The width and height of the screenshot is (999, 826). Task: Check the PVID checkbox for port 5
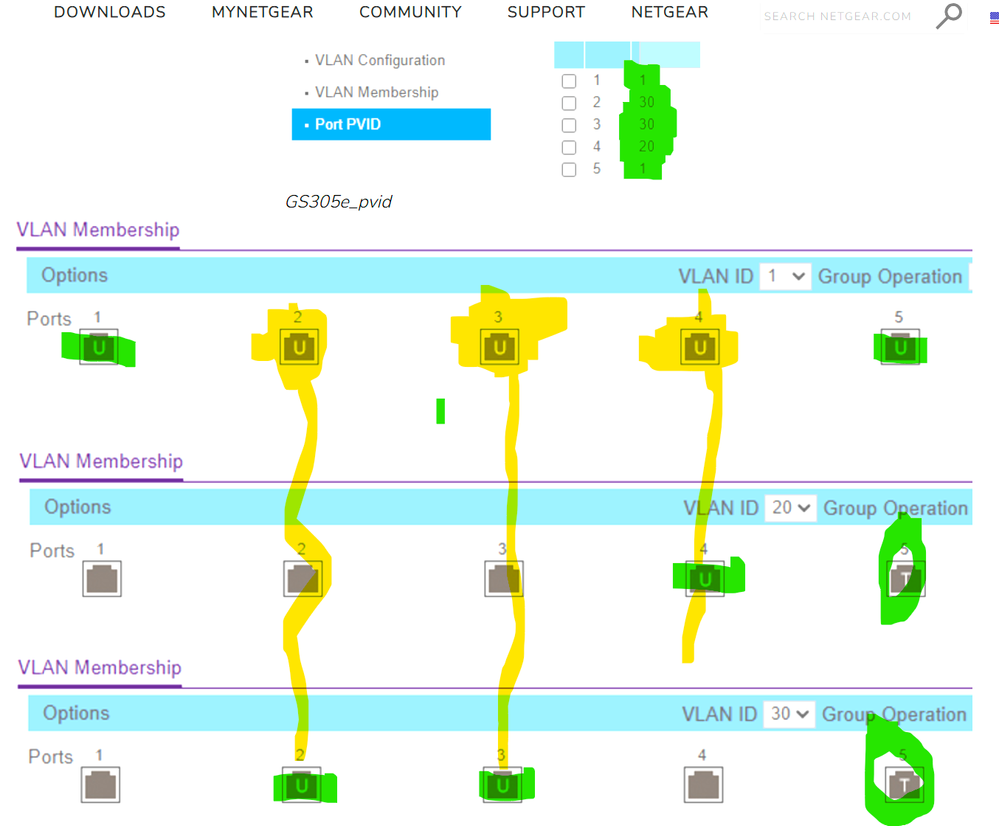click(569, 170)
